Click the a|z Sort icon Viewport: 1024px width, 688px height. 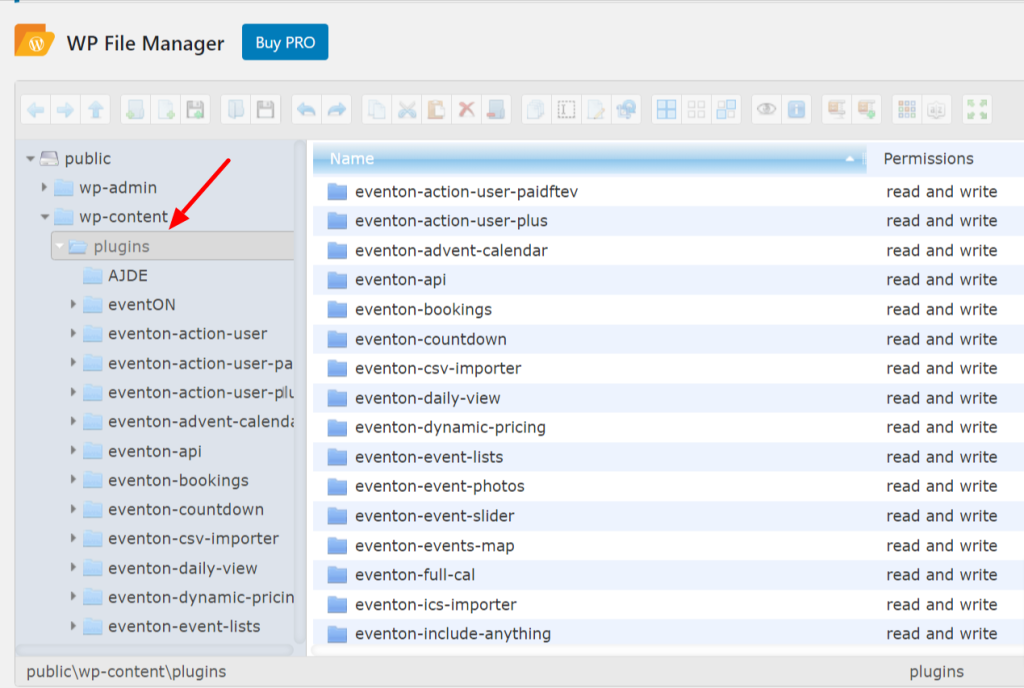click(x=936, y=110)
